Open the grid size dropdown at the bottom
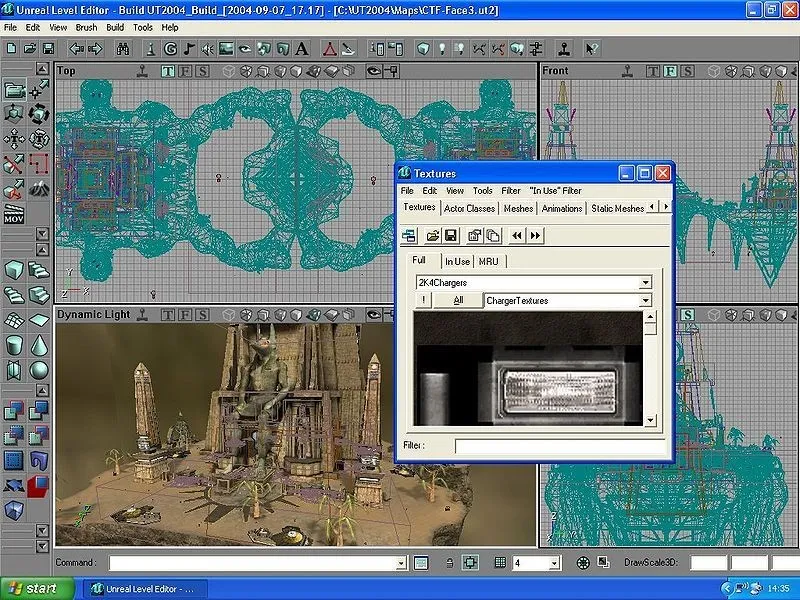The image size is (800, 600). [554, 564]
